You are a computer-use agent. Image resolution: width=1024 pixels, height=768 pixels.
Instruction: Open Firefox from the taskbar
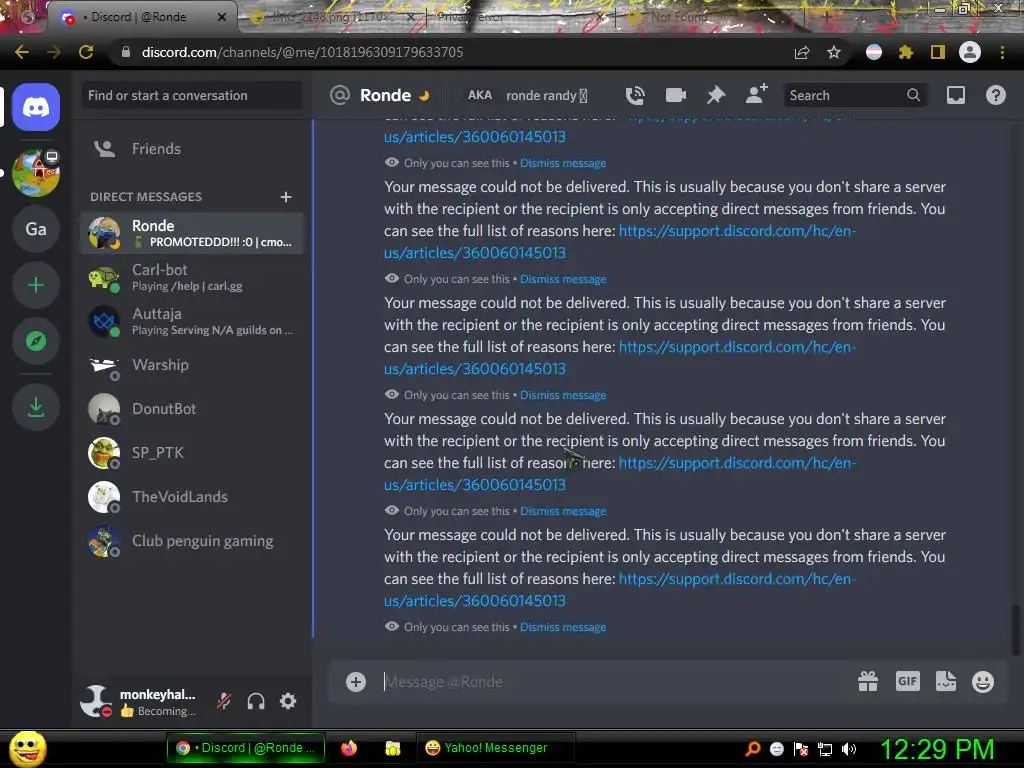pyautogui.click(x=349, y=748)
